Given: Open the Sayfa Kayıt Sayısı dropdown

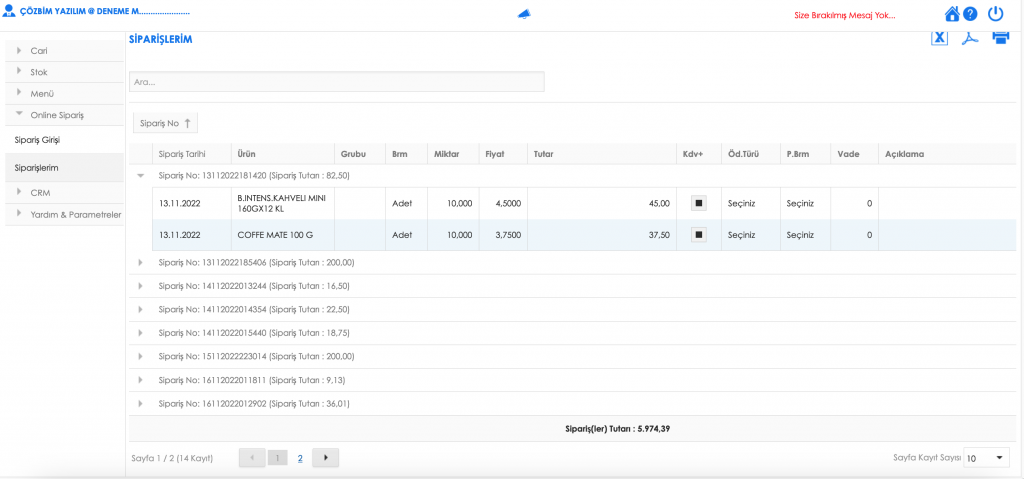Looking at the screenshot, I should pos(987,457).
